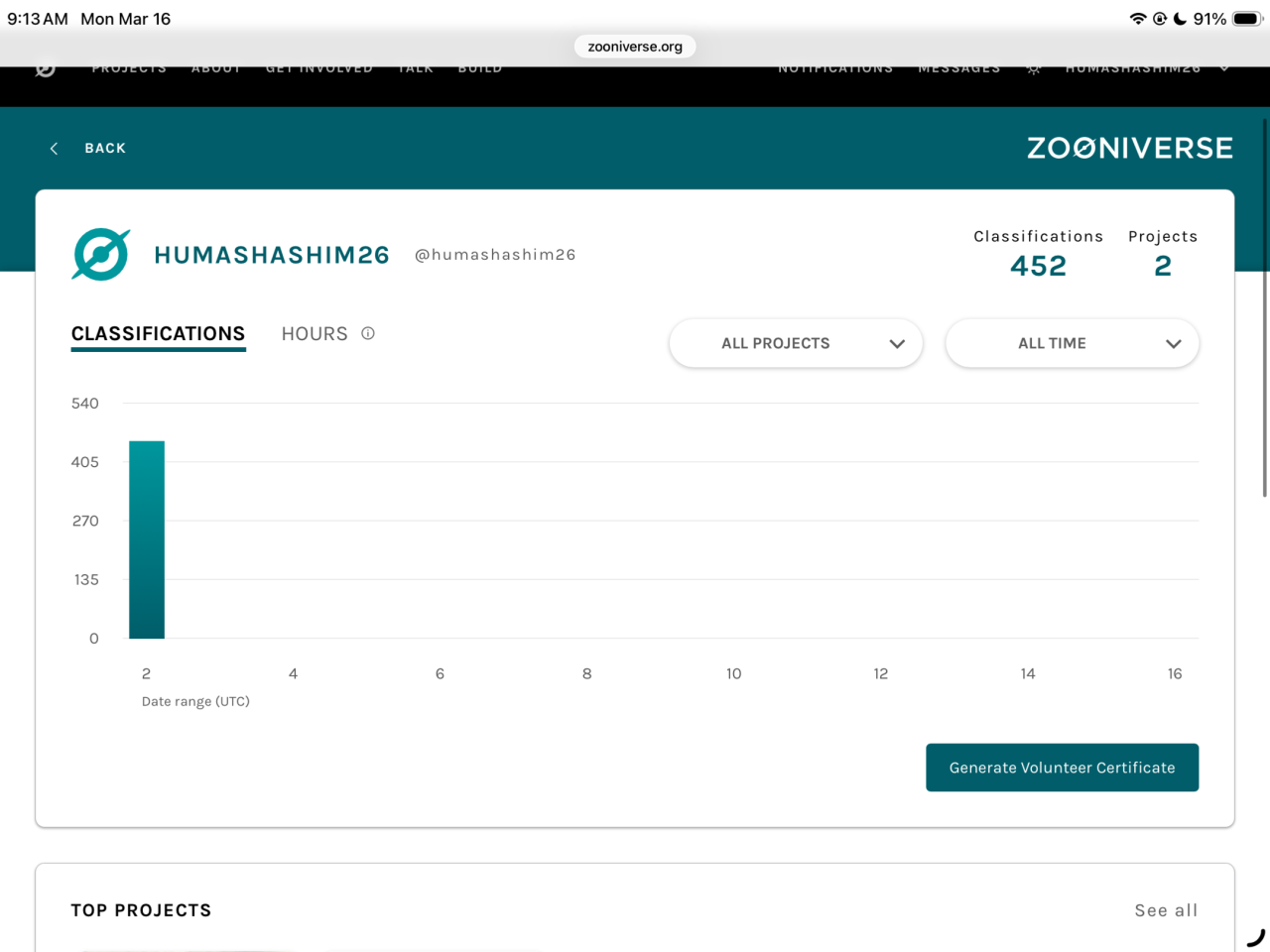Screen dimensions: 1270x952
Task: Open MESSAGES in the navigation bar
Action: pyautogui.click(x=959, y=69)
